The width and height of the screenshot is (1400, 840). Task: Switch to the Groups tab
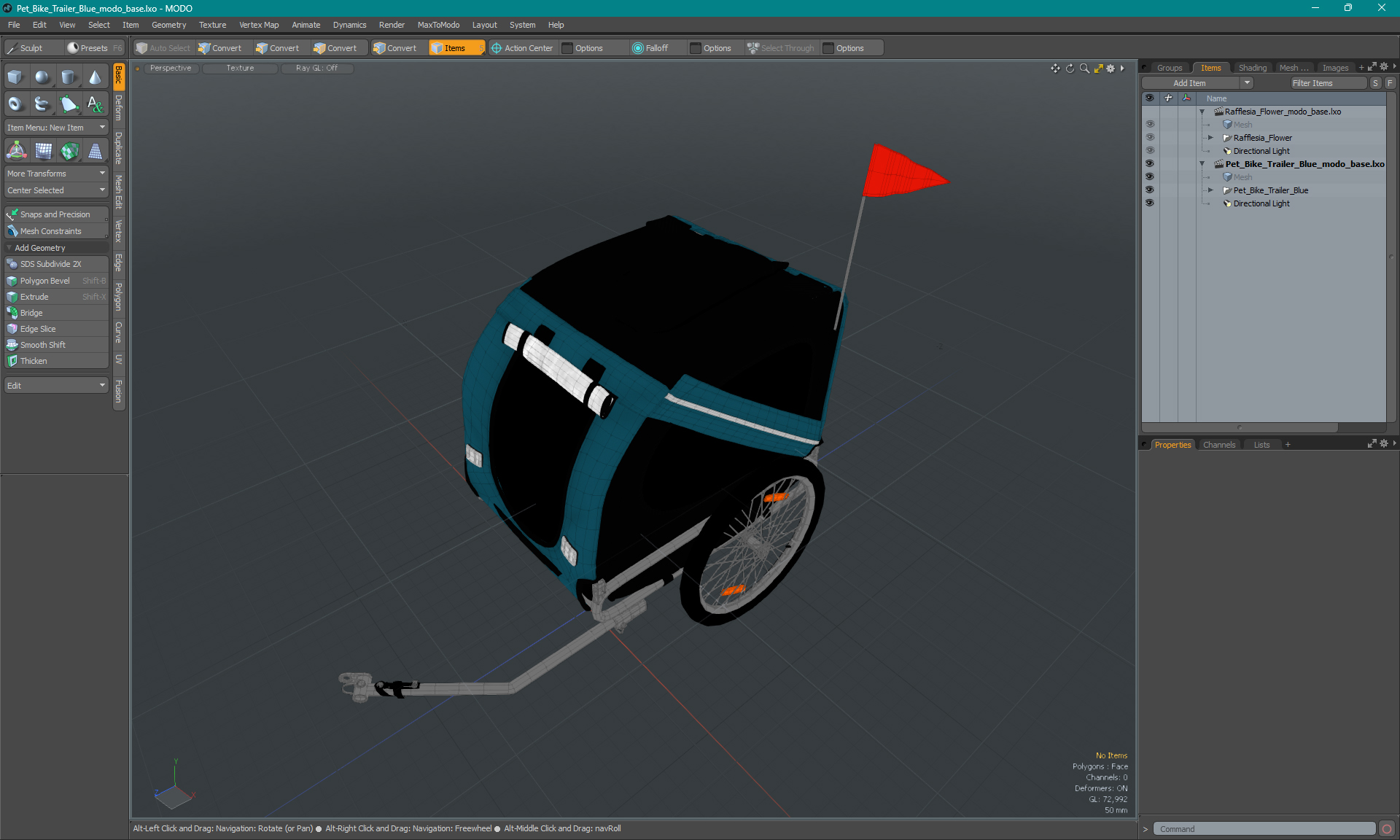click(1170, 68)
